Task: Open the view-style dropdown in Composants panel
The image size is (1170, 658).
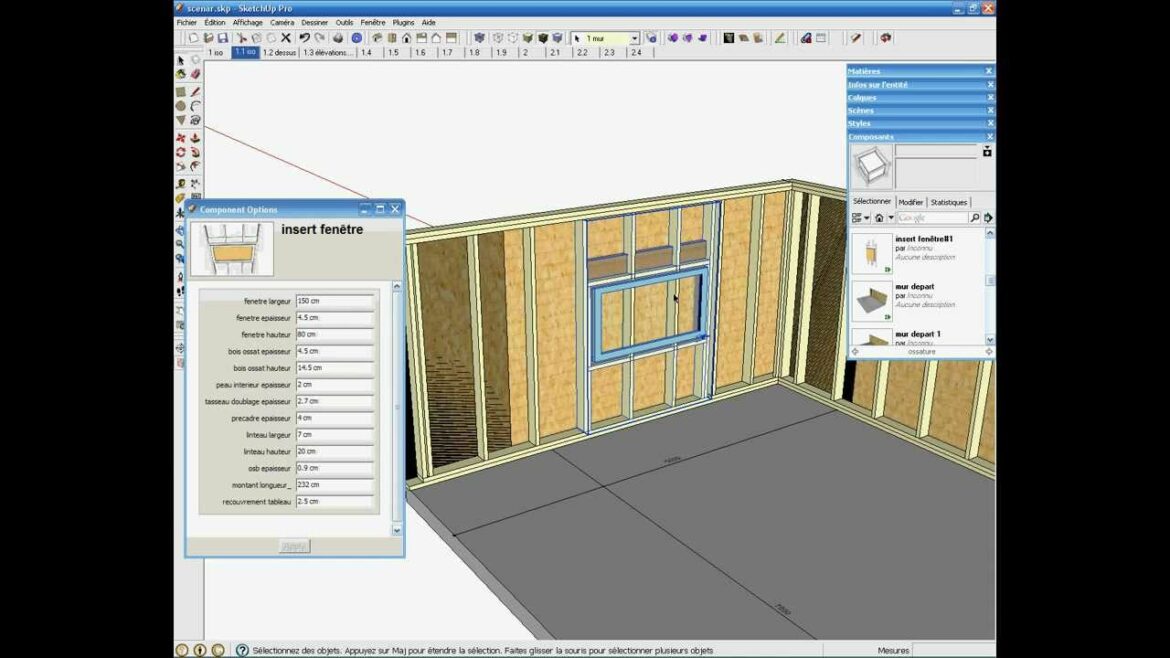Action: pos(866,217)
